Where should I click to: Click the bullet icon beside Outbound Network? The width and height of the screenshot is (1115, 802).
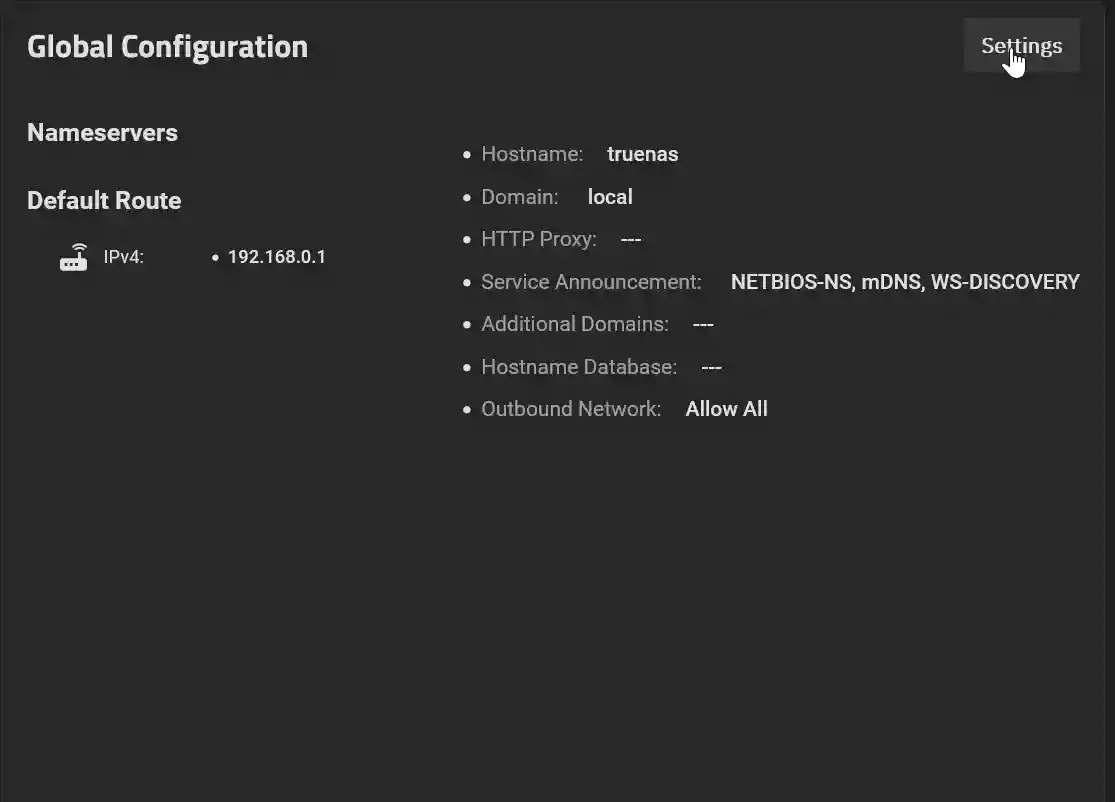point(466,409)
